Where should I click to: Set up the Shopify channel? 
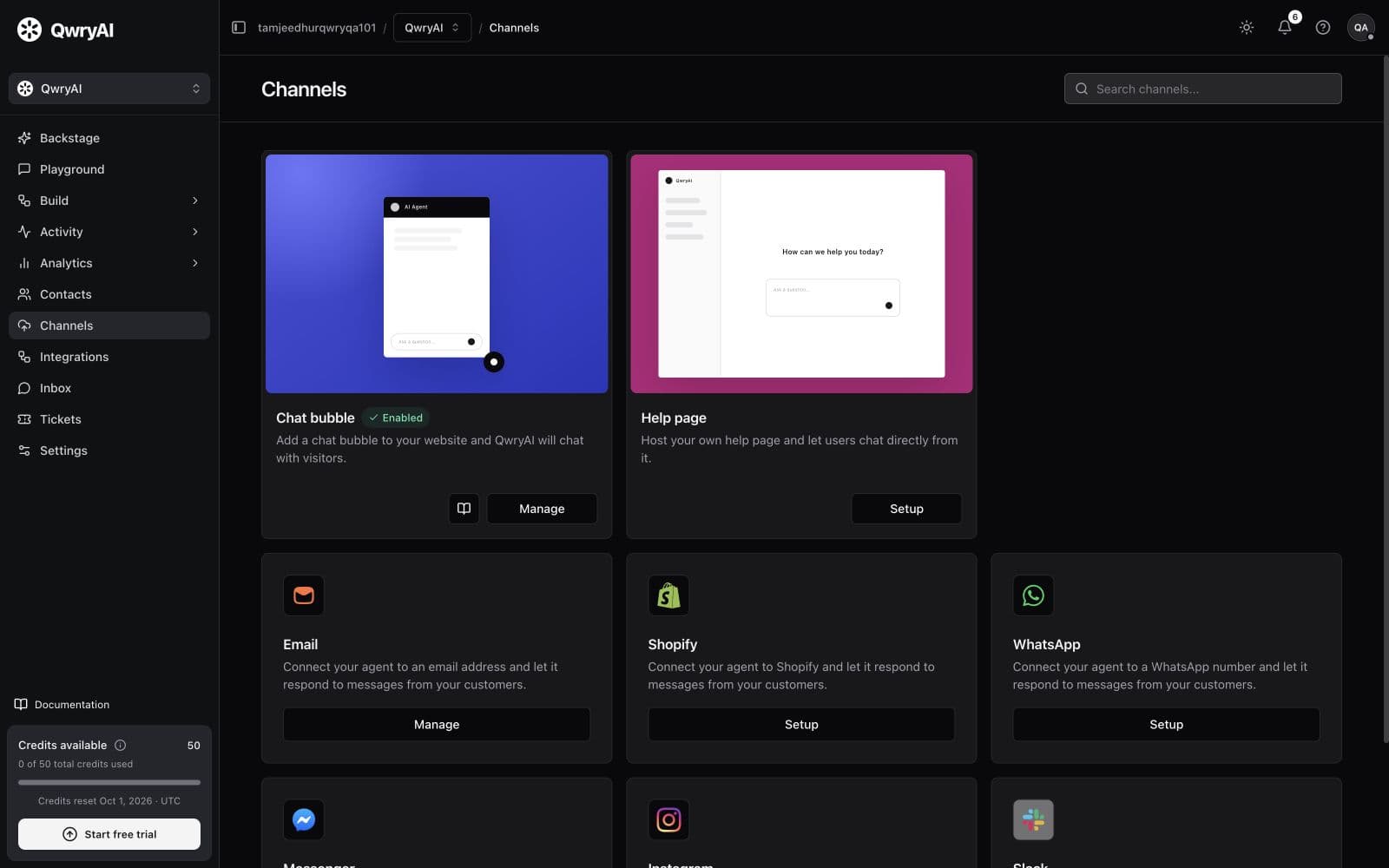[x=801, y=725]
